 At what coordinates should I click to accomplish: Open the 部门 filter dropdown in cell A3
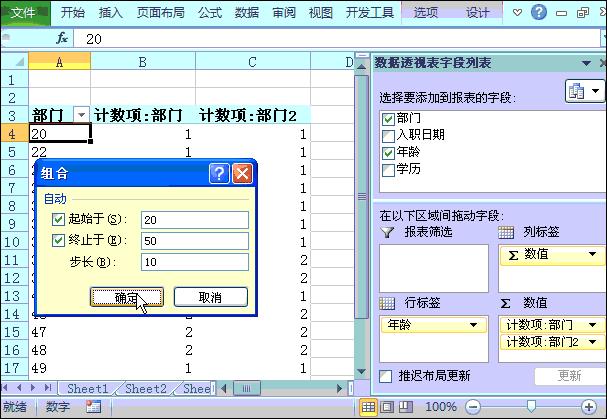coord(81,115)
